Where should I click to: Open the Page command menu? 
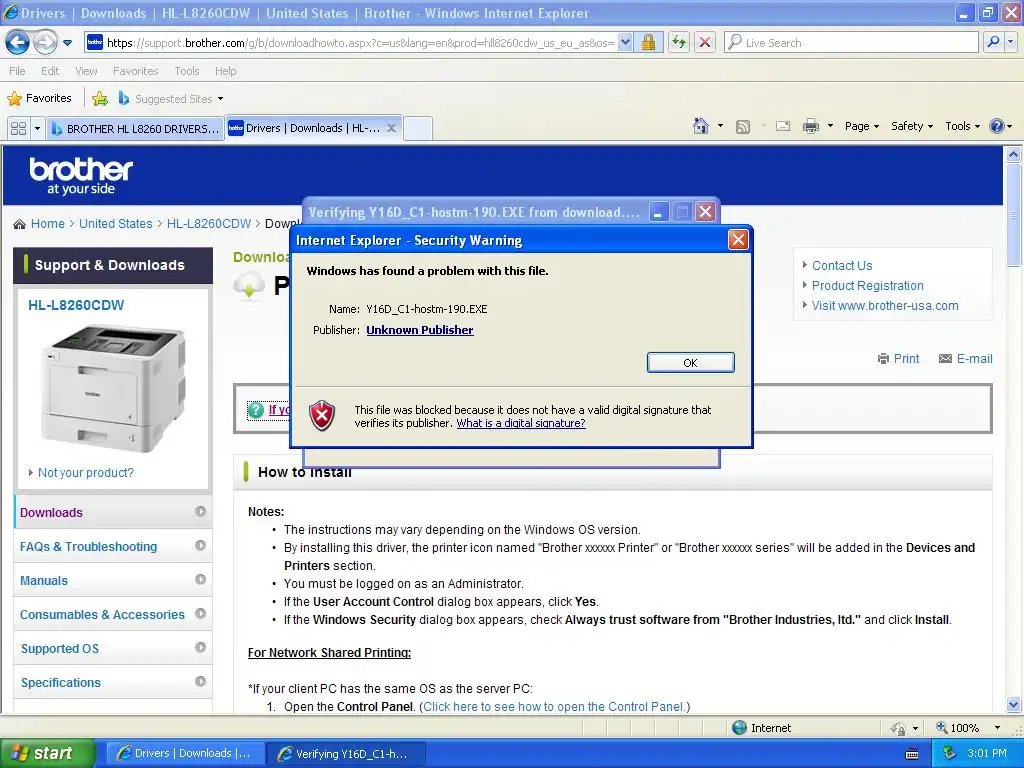(861, 126)
